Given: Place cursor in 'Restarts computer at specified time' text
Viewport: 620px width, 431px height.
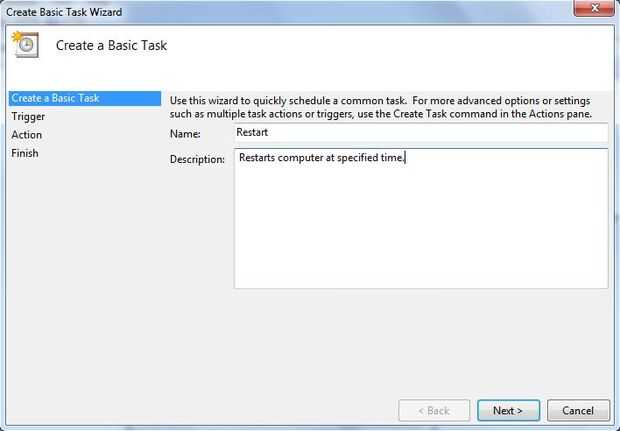Looking at the screenshot, I should 321,158.
